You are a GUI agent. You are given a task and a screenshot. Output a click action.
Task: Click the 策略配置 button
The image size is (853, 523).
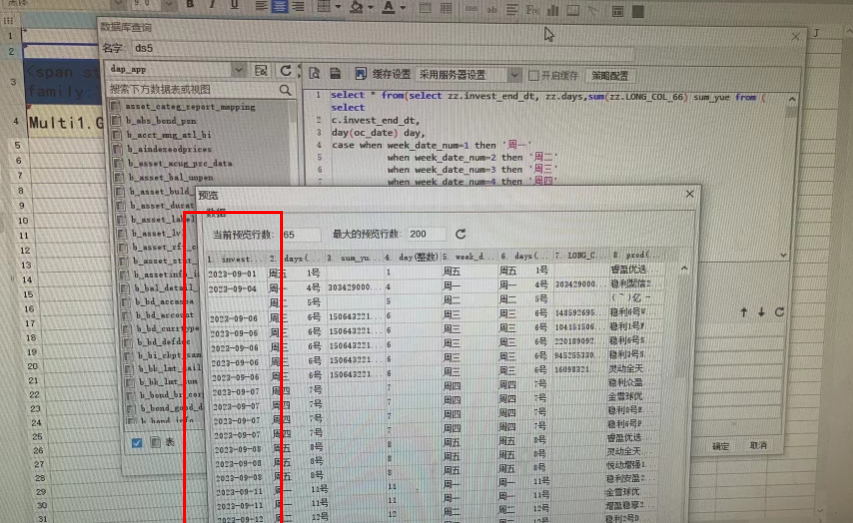(610, 75)
